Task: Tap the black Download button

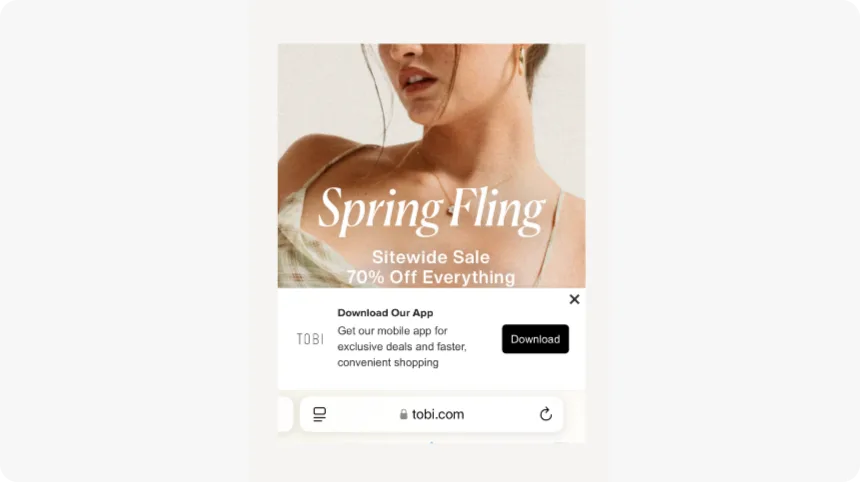Action: click(x=535, y=339)
